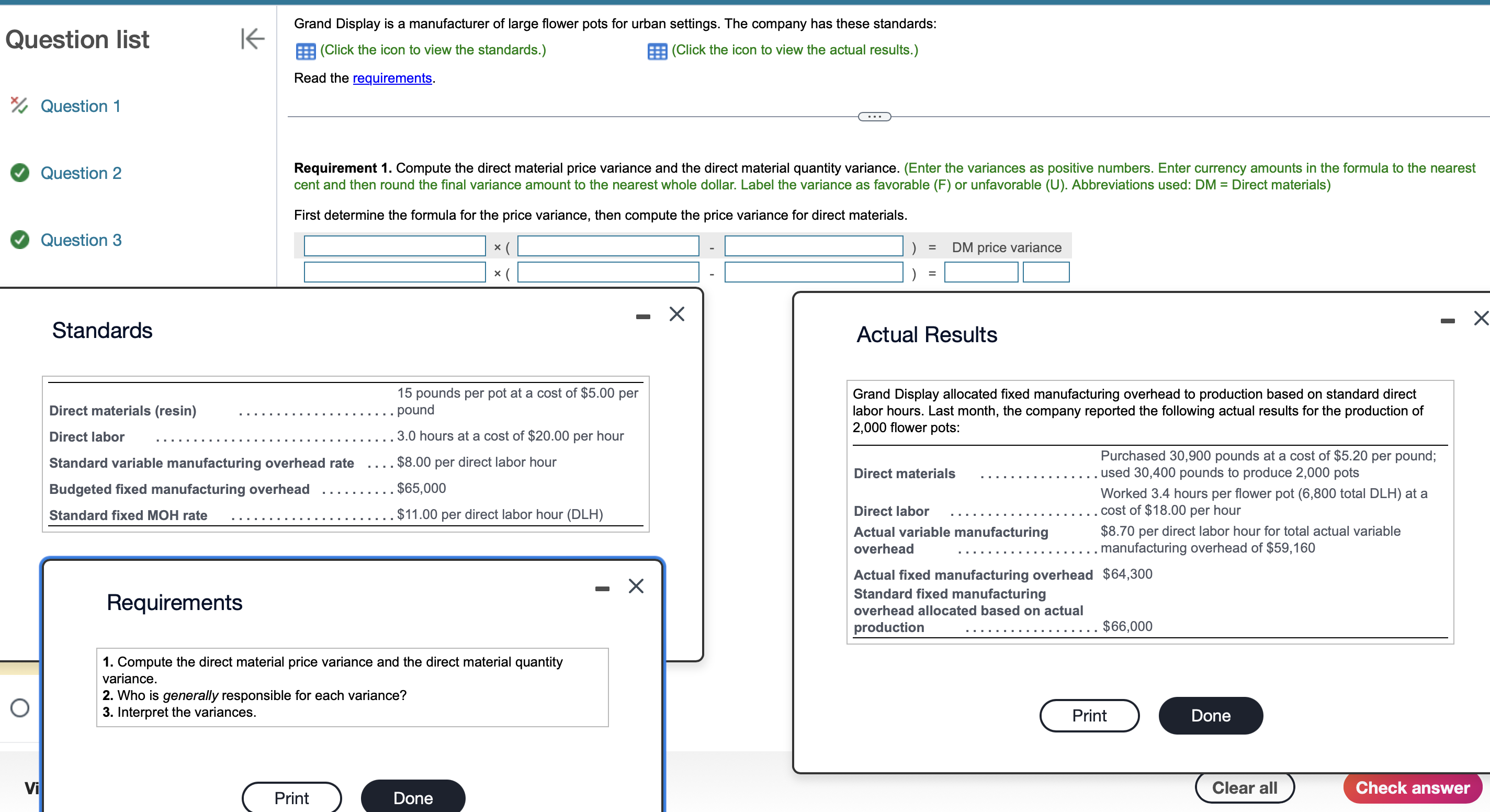This screenshot has width=1490, height=812.
Task: Close the Requirements popup with X
Action: click(636, 586)
